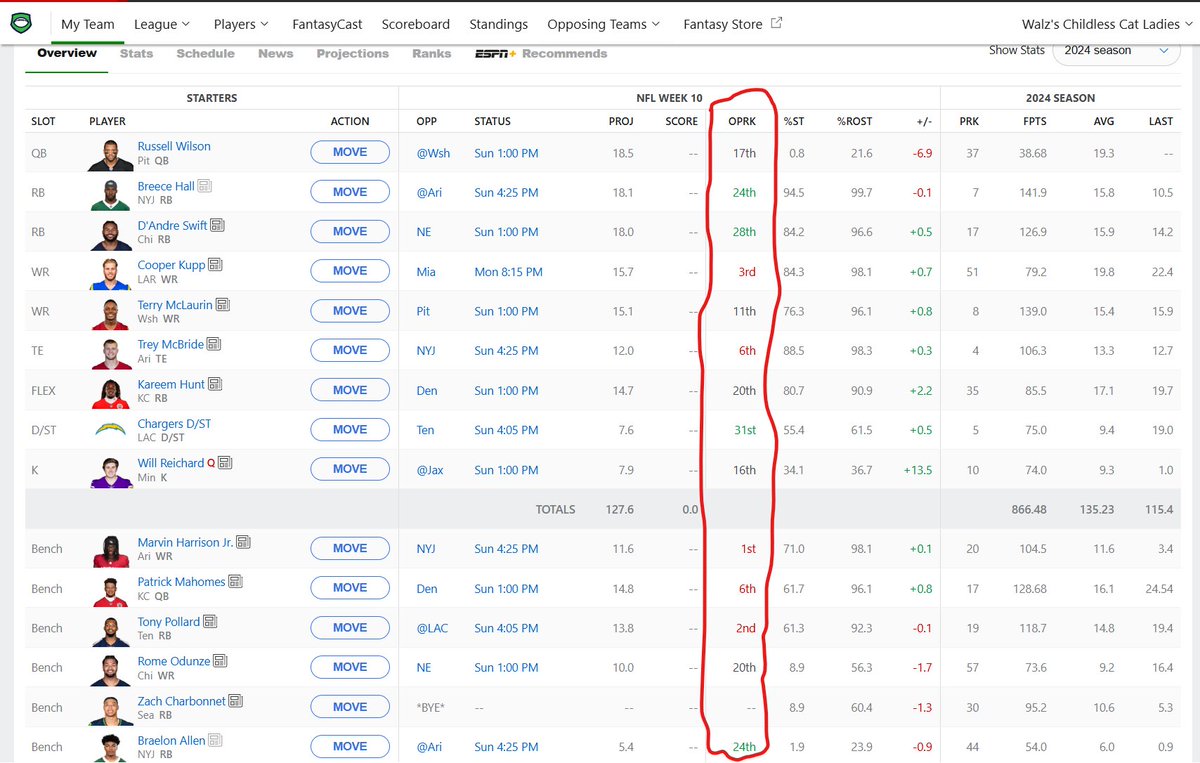Click the Chargers D/ST team logo

tap(110, 430)
